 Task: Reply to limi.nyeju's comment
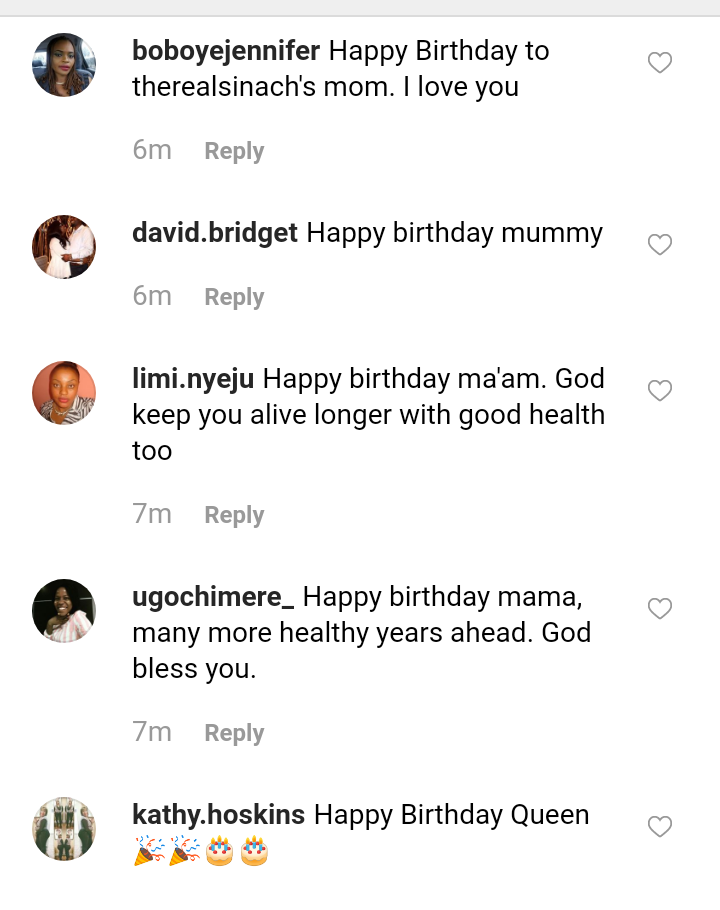234,515
